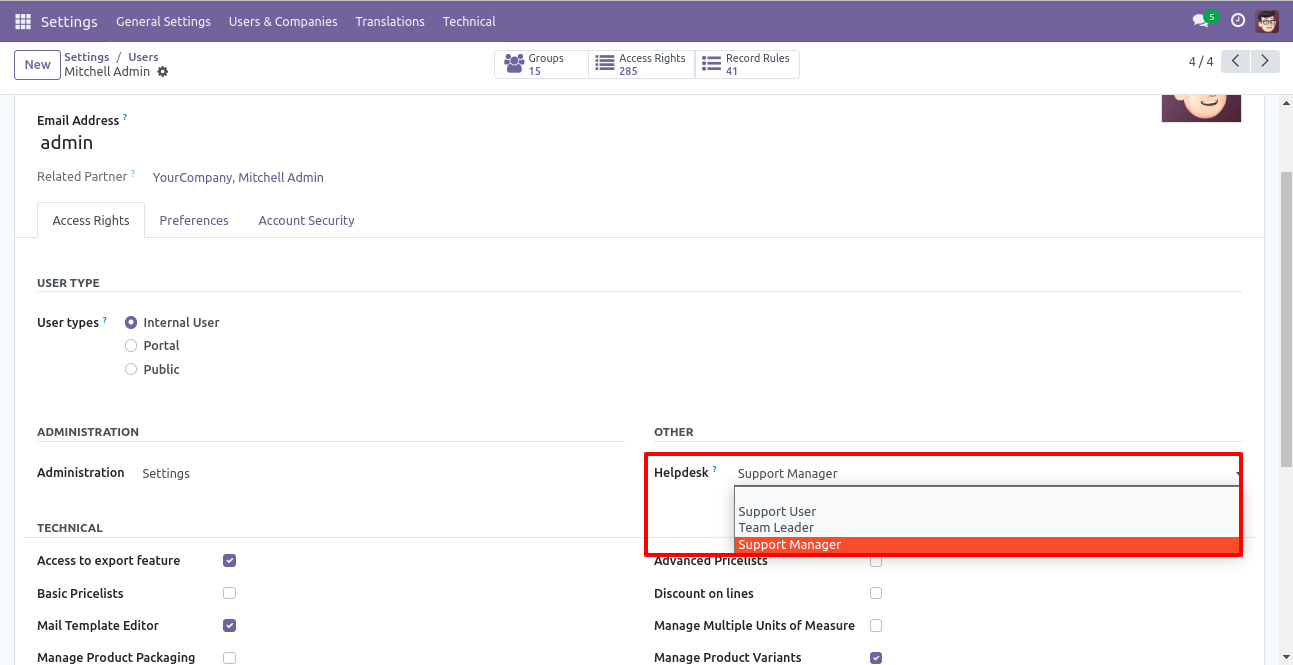Click the Record Rules list icon
Image resolution: width=1293 pixels, height=665 pixels.
(711, 64)
